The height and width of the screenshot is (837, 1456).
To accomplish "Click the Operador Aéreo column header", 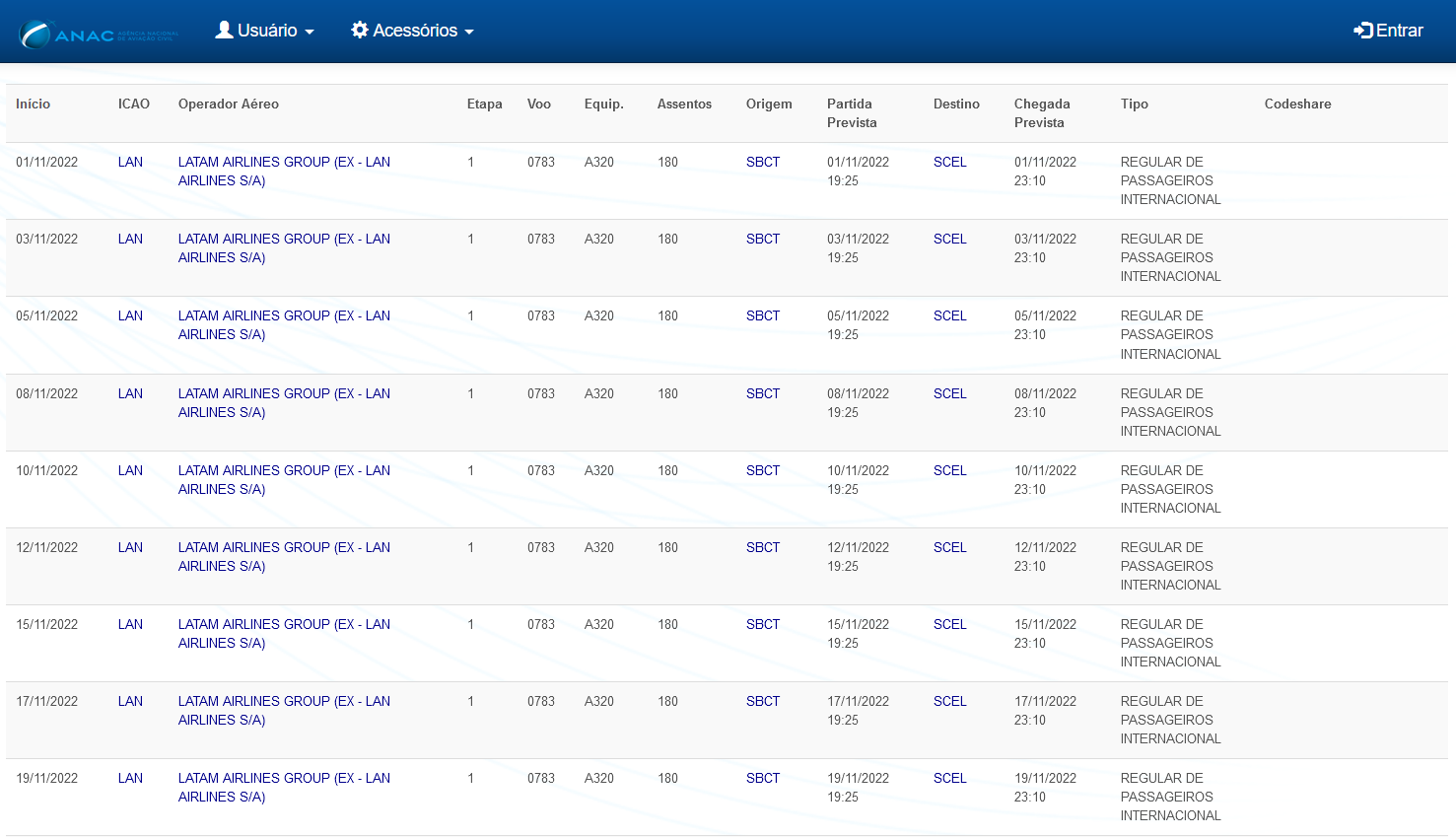I will click(x=229, y=104).
